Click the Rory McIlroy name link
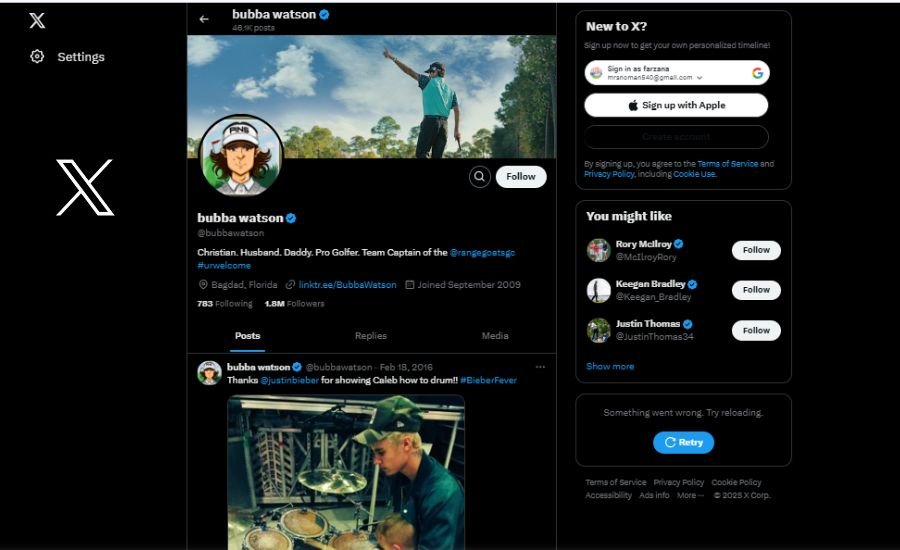 click(643, 244)
